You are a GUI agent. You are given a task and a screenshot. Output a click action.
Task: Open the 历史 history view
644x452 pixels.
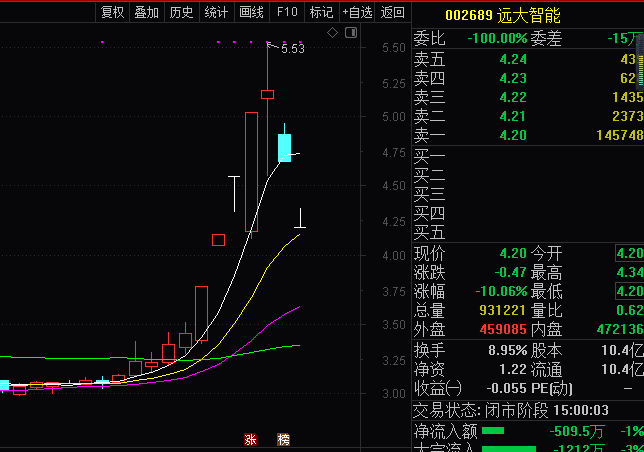[x=181, y=12]
